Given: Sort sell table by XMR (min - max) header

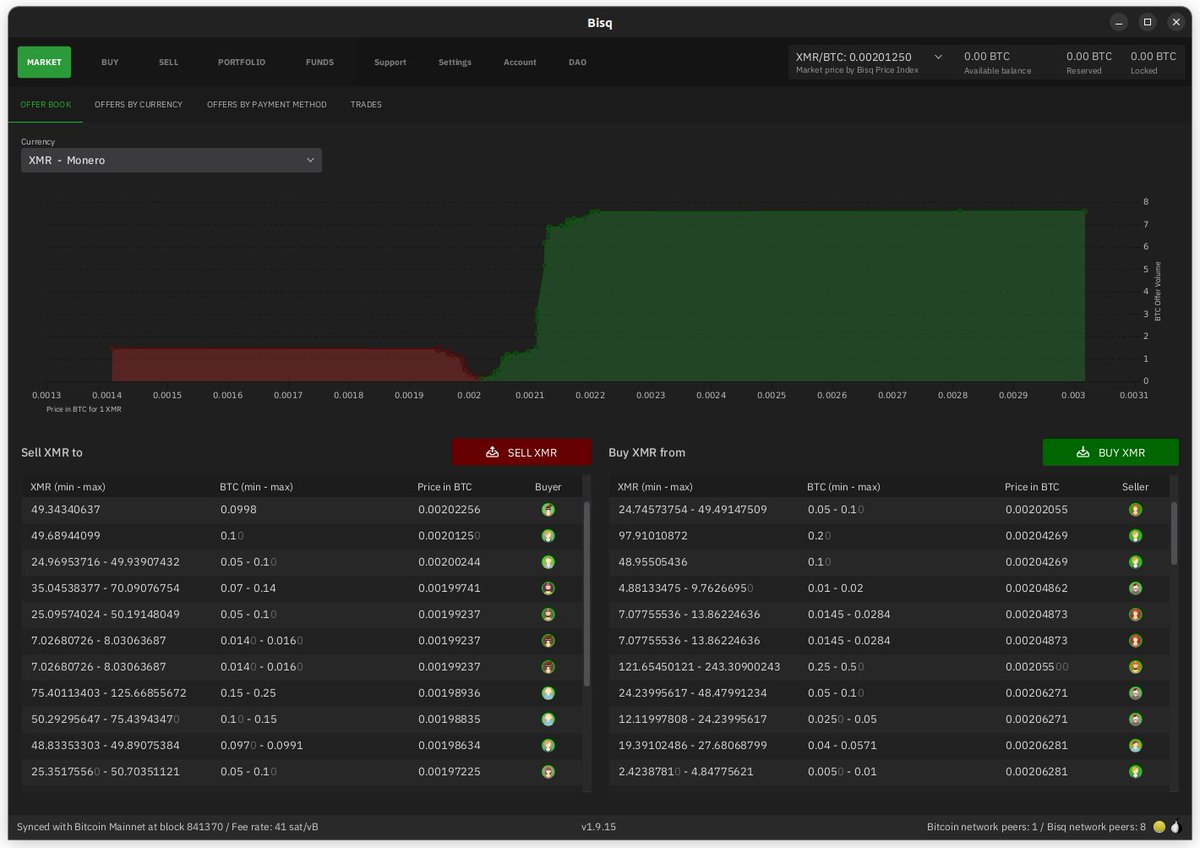Looking at the screenshot, I should coord(68,487).
